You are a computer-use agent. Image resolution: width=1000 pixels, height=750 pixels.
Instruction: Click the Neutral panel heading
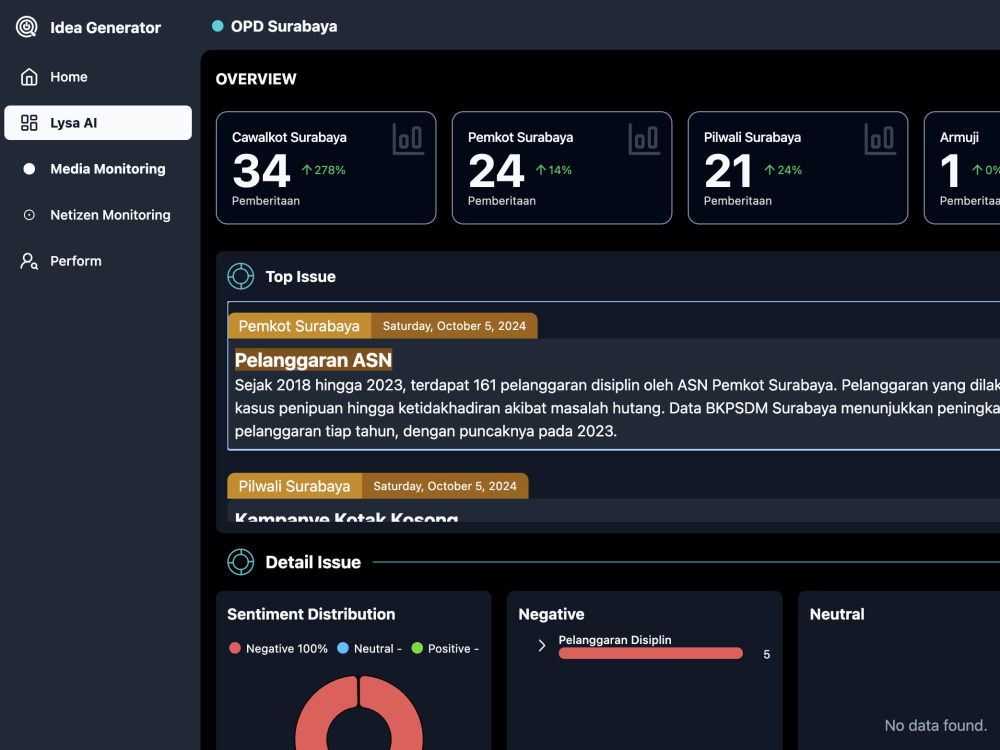(x=837, y=614)
